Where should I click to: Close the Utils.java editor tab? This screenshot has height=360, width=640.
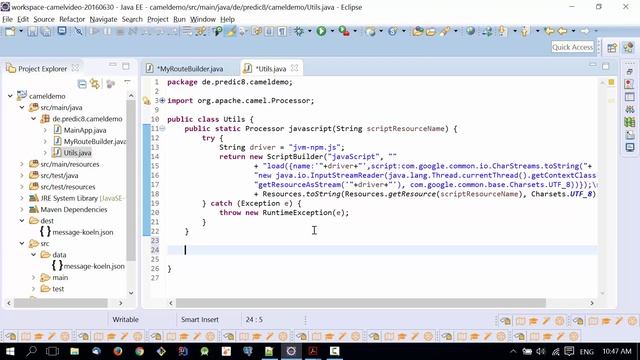295,68
